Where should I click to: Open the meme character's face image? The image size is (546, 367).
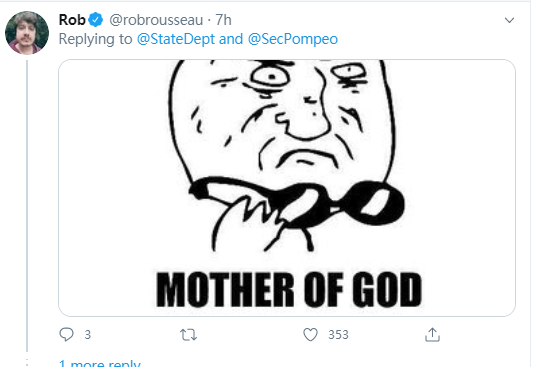point(282,120)
